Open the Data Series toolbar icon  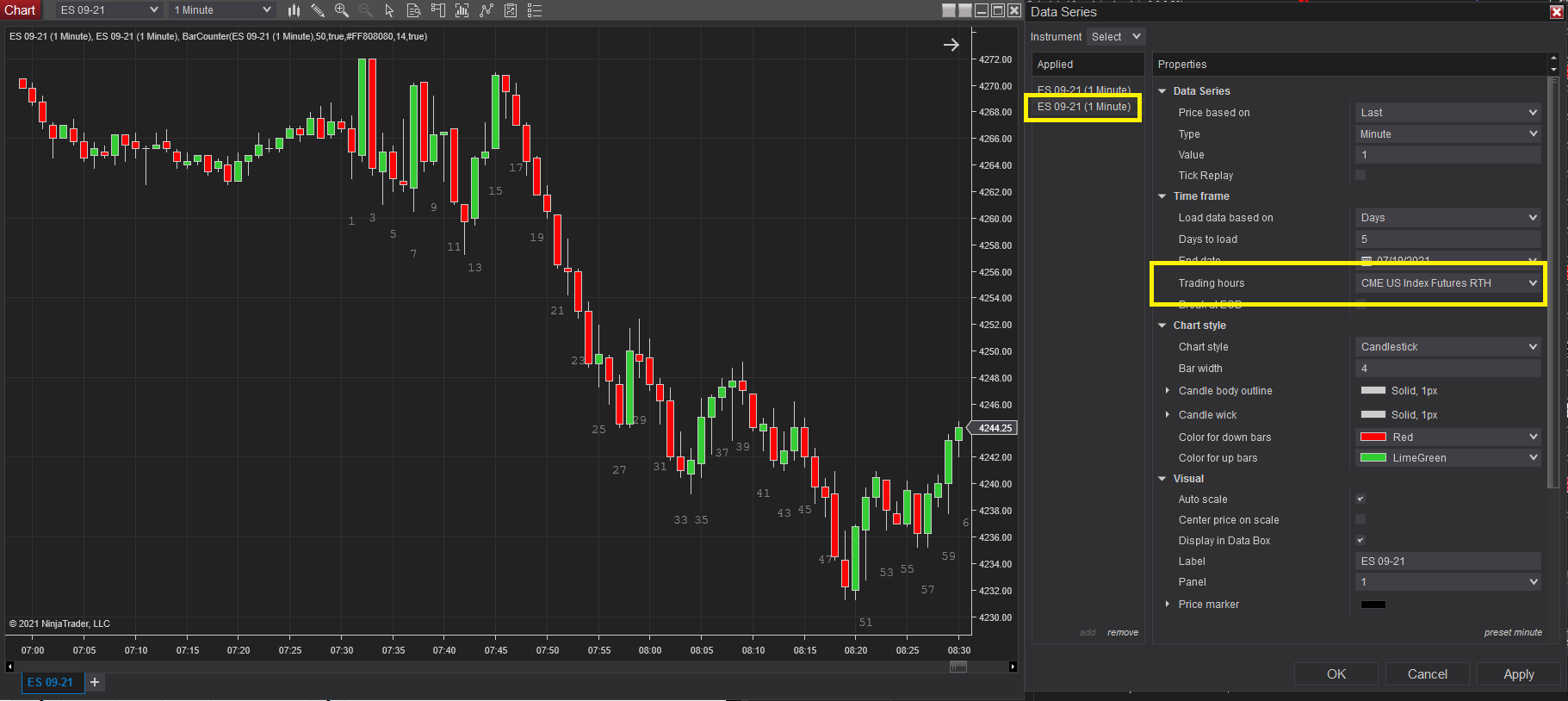tap(462, 10)
